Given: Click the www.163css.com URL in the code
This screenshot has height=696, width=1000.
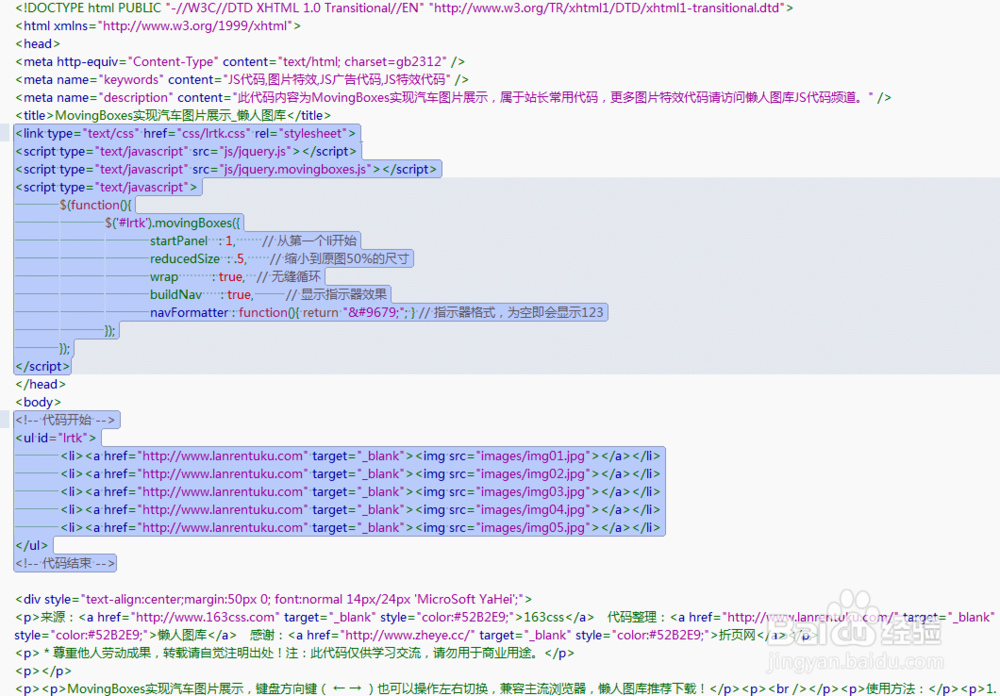Looking at the screenshot, I should click(205, 617).
